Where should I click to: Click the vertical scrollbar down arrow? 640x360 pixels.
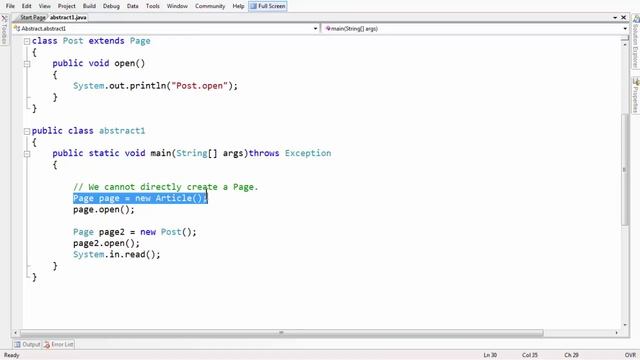tap(625, 325)
